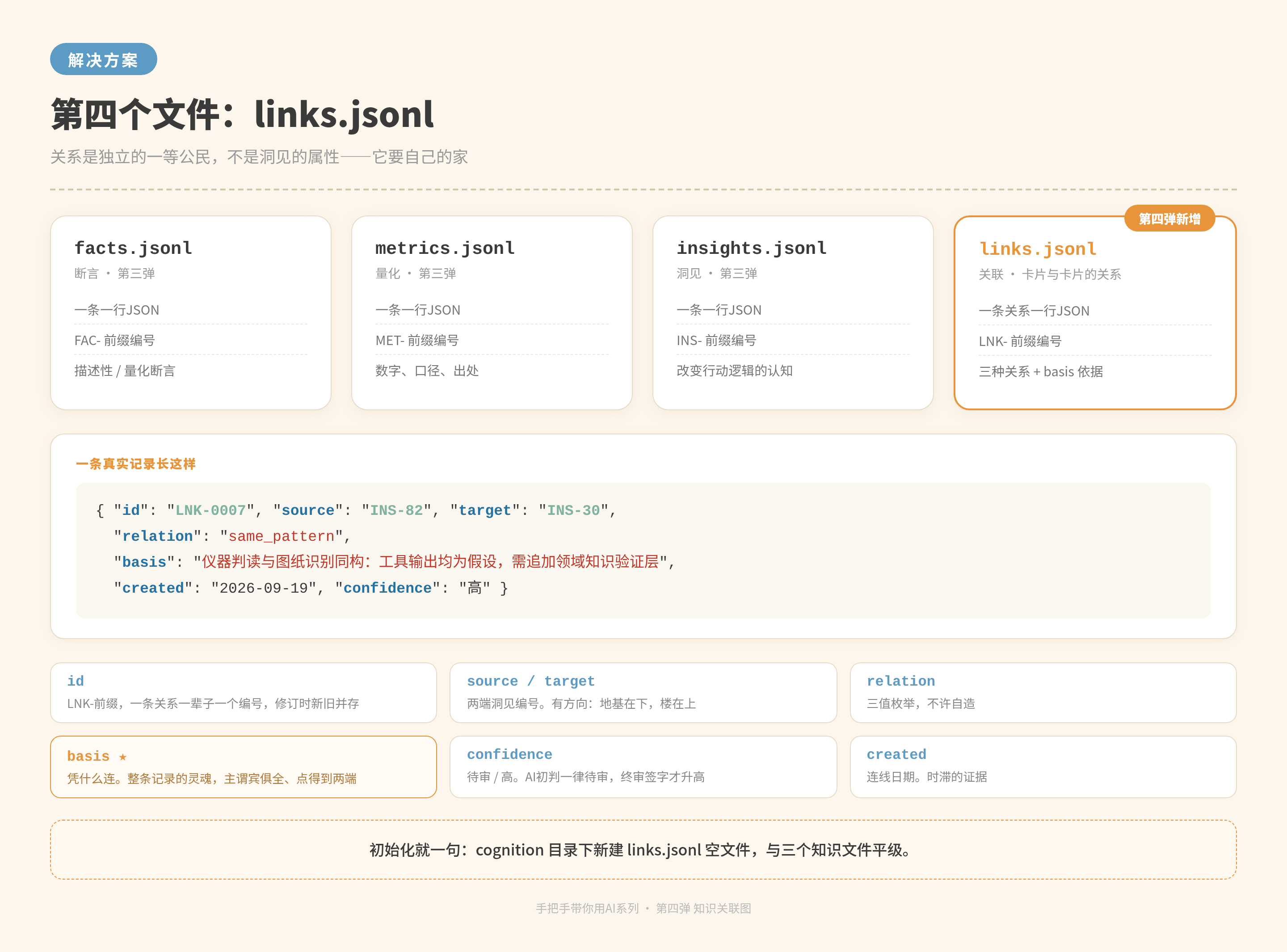Image resolution: width=1287 pixels, height=952 pixels.
Task: Click 三种关系 + basis 依据 row
Action: point(1094,372)
